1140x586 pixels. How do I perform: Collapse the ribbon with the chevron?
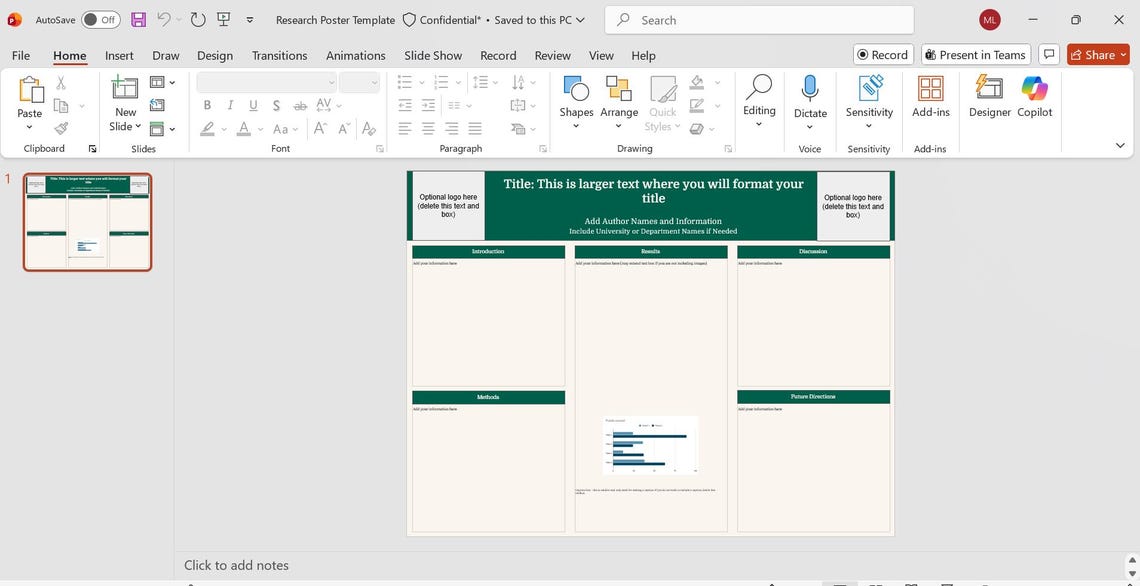coord(1120,145)
